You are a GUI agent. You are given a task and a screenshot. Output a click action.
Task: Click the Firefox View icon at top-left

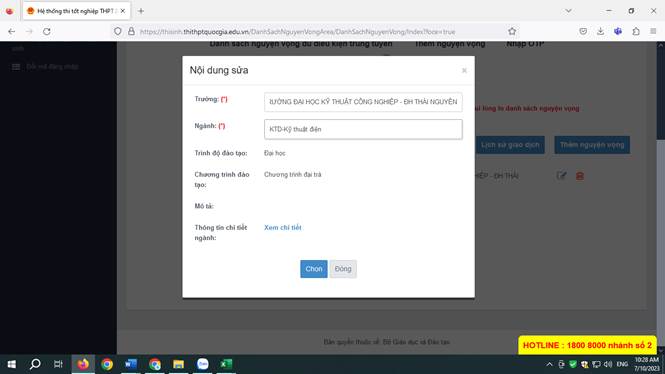coord(9,11)
